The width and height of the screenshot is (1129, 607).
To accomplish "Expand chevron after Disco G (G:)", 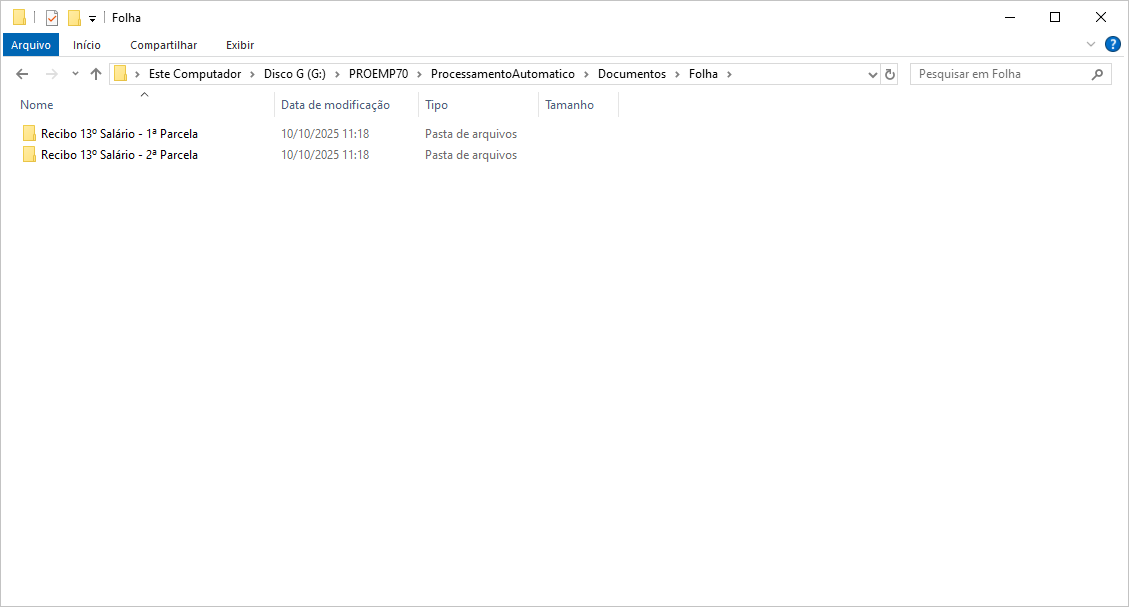I will pyautogui.click(x=337, y=74).
